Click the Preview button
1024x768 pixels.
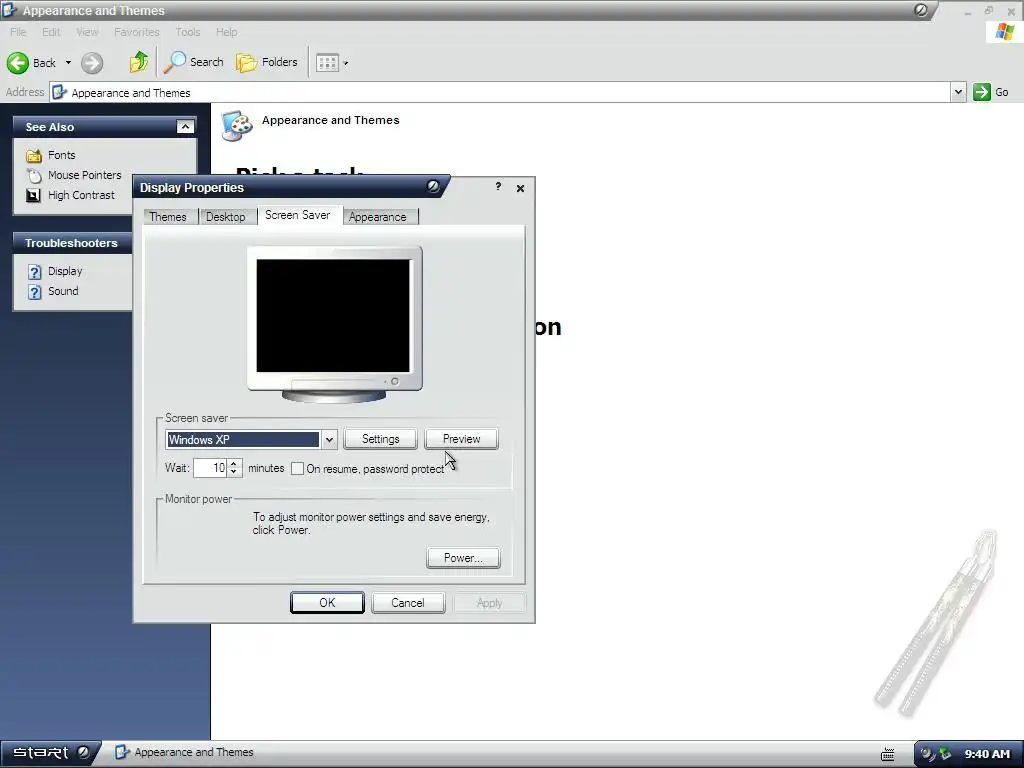pos(462,439)
